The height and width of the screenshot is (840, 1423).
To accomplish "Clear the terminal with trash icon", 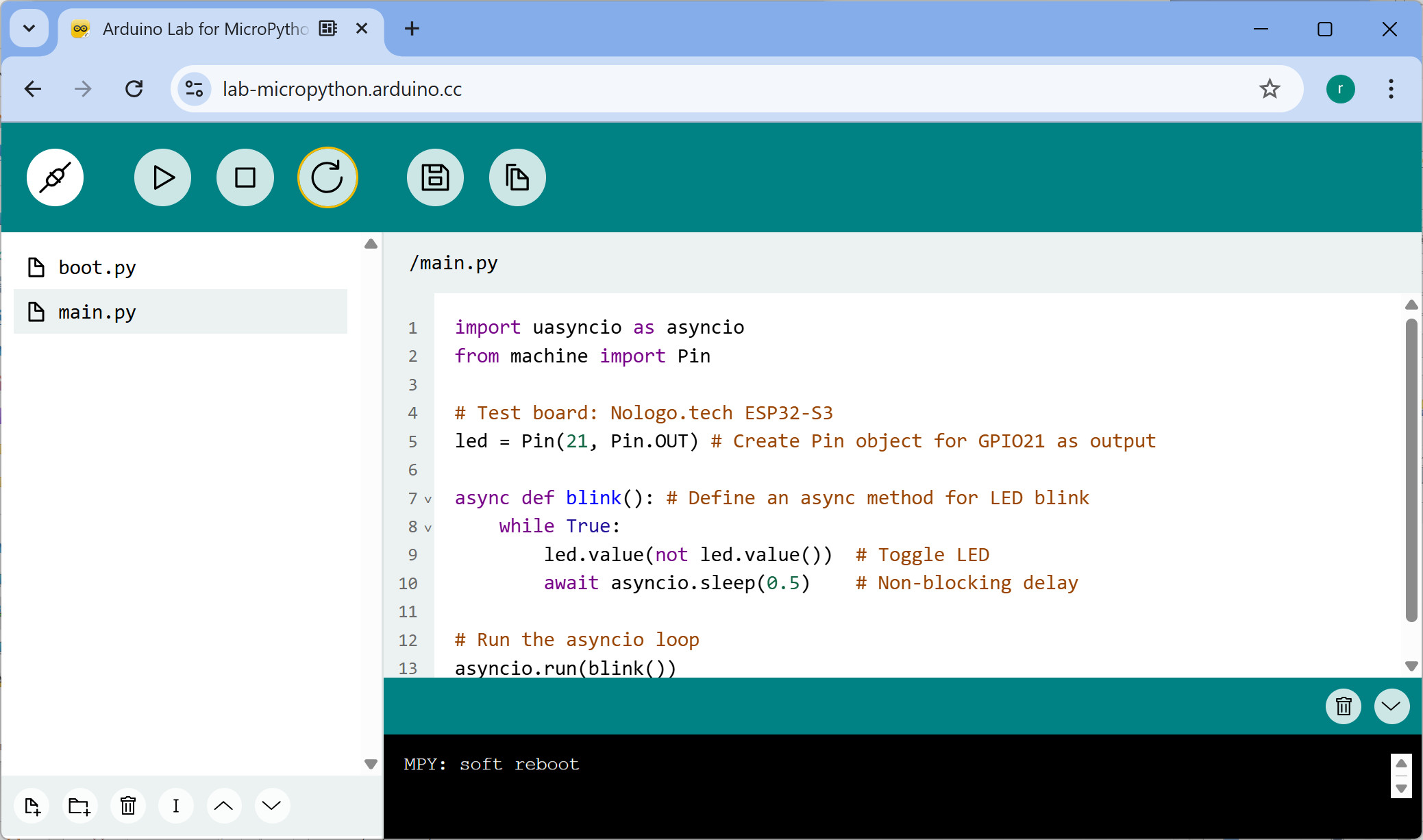I will tap(1344, 706).
